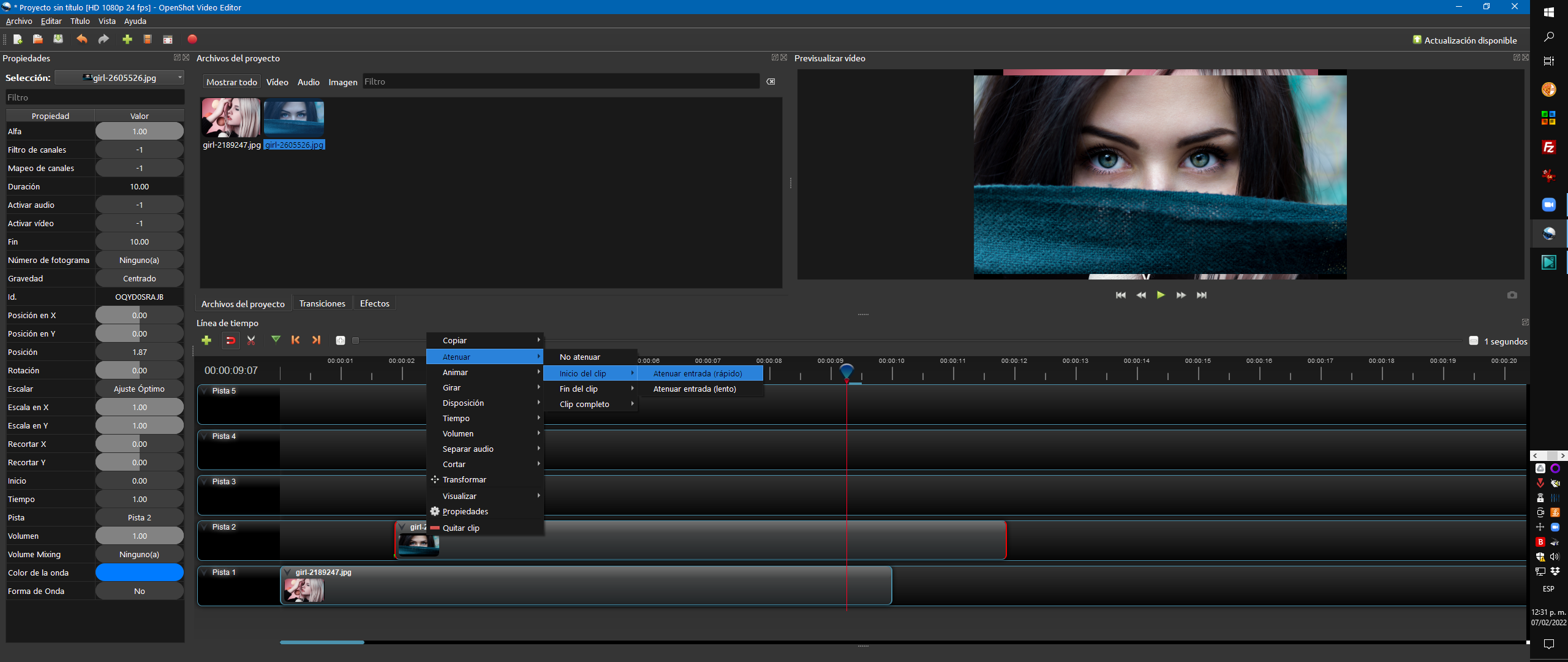Click Transformar in the context menu
The width and height of the screenshot is (1568, 662).
pos(484,479)
